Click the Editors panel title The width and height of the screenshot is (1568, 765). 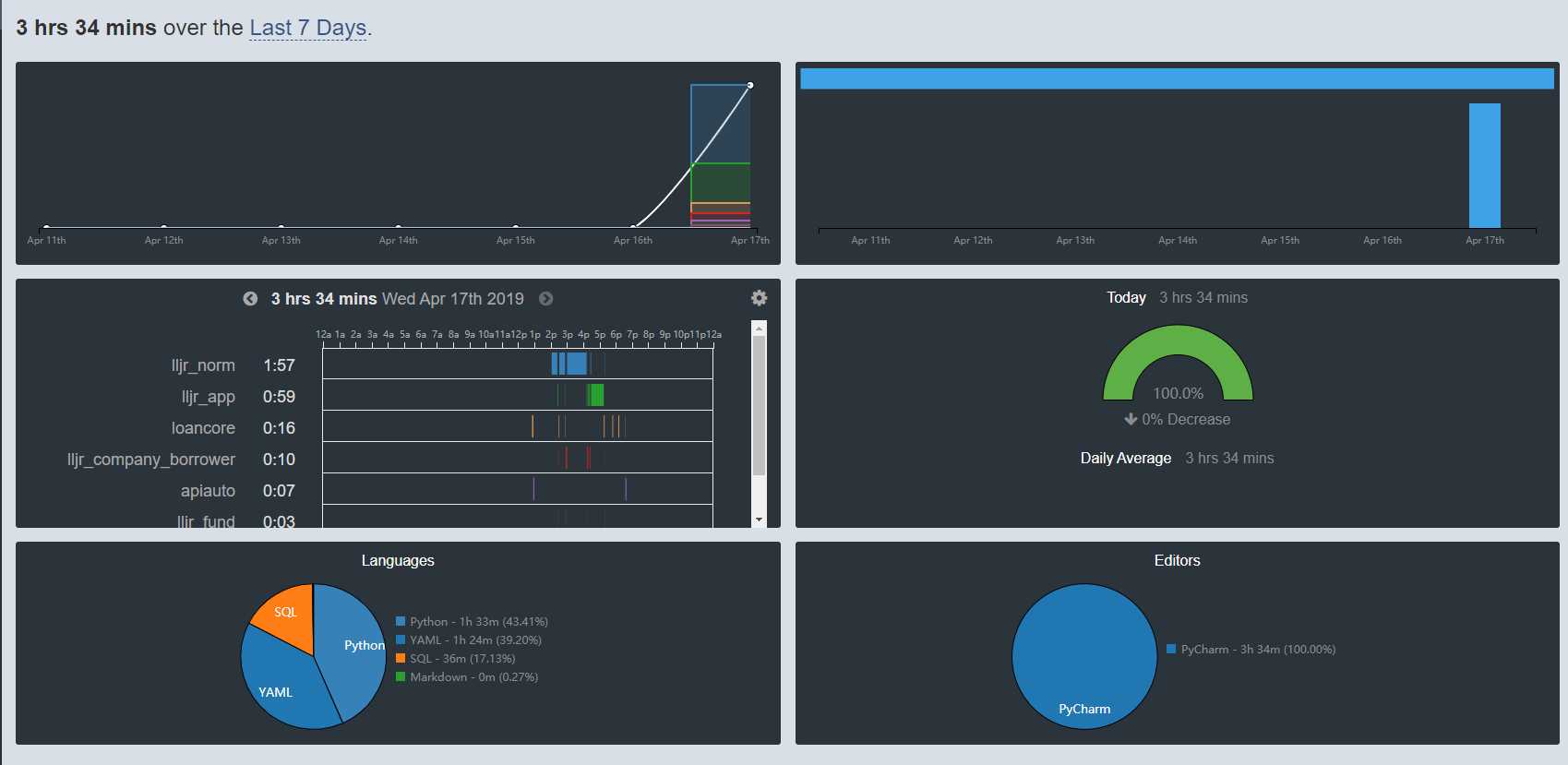coord(1178,560)
